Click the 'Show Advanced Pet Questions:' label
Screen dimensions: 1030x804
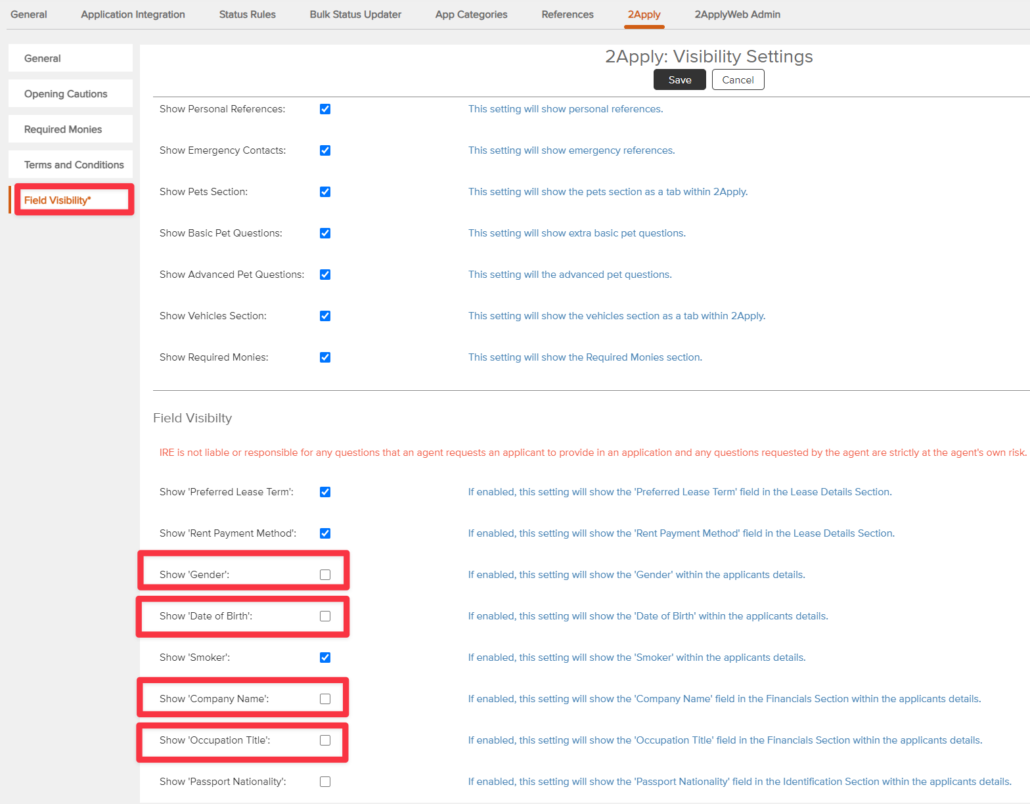pyautogui.click(x=232, y=275)
